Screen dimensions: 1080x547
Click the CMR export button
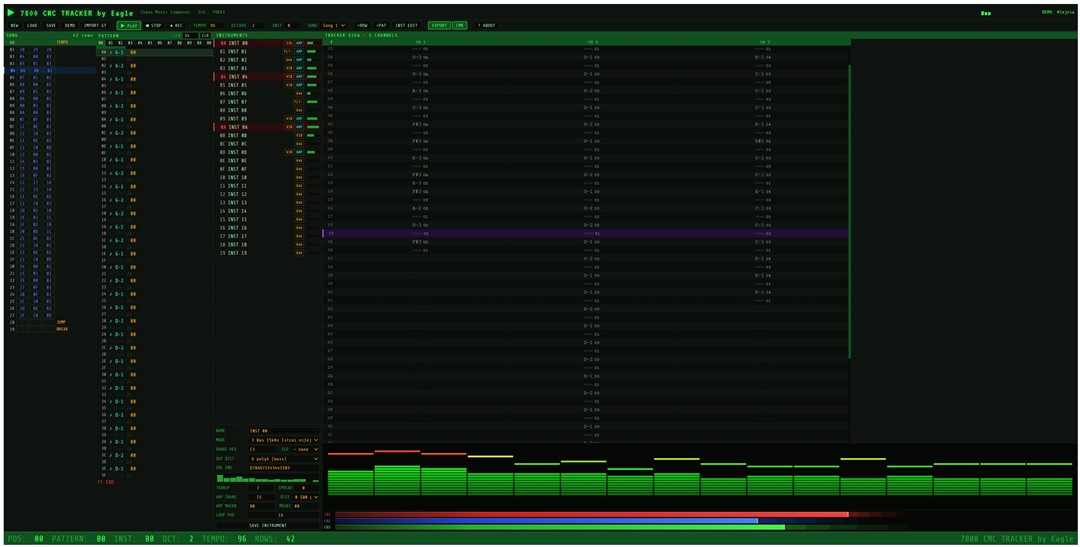pyautogui.click(x=459, y=25)
